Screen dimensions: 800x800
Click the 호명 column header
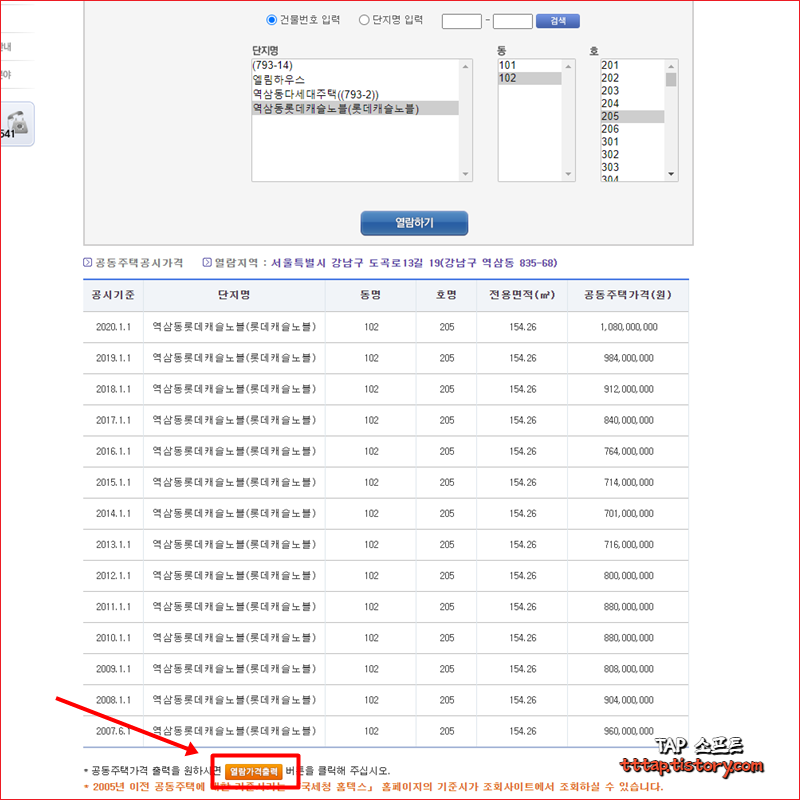[x=446, y=295]
